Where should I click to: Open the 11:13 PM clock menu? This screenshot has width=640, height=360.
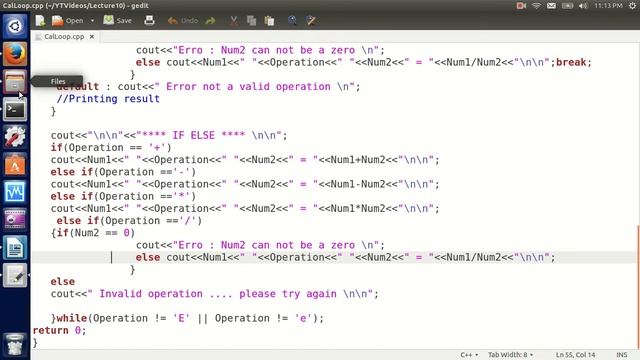point(609,6)
